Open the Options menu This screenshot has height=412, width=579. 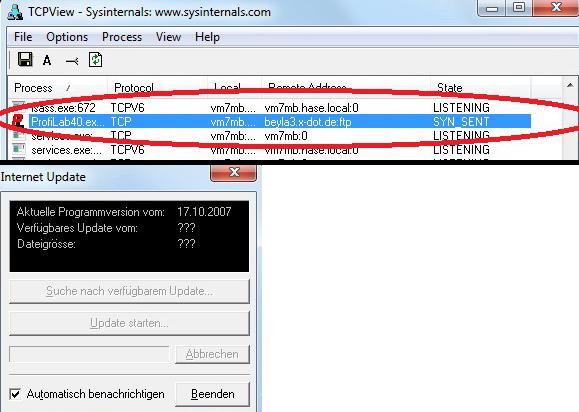coord(67,37)
